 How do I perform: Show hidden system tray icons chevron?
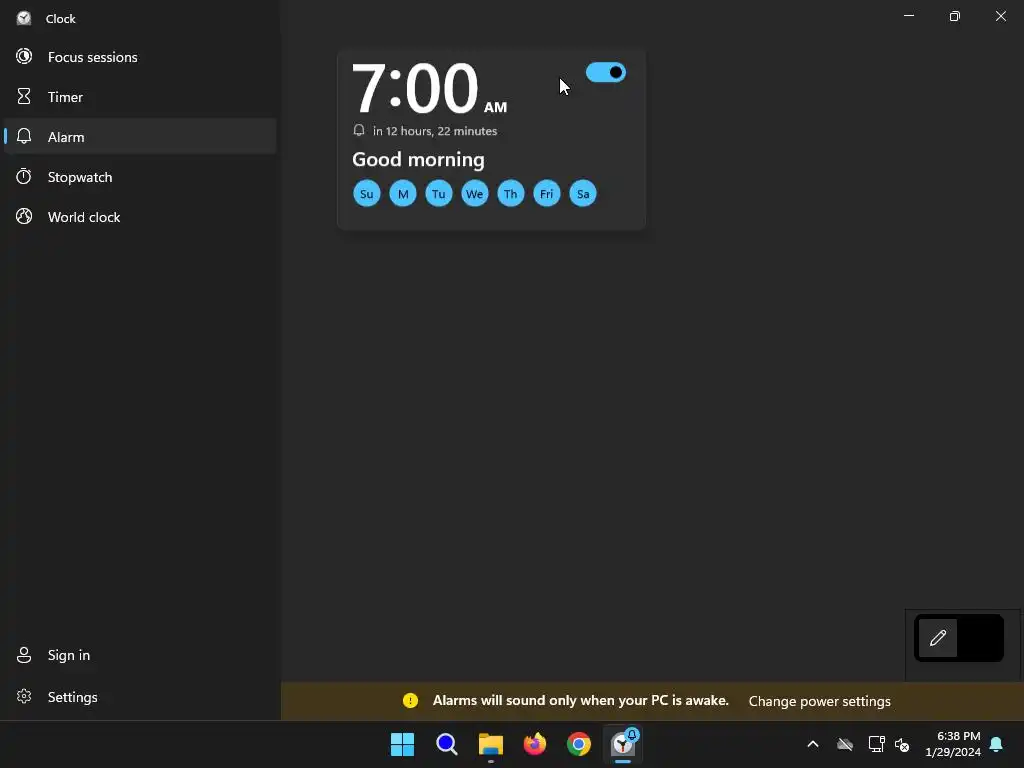tap(813, 744)
